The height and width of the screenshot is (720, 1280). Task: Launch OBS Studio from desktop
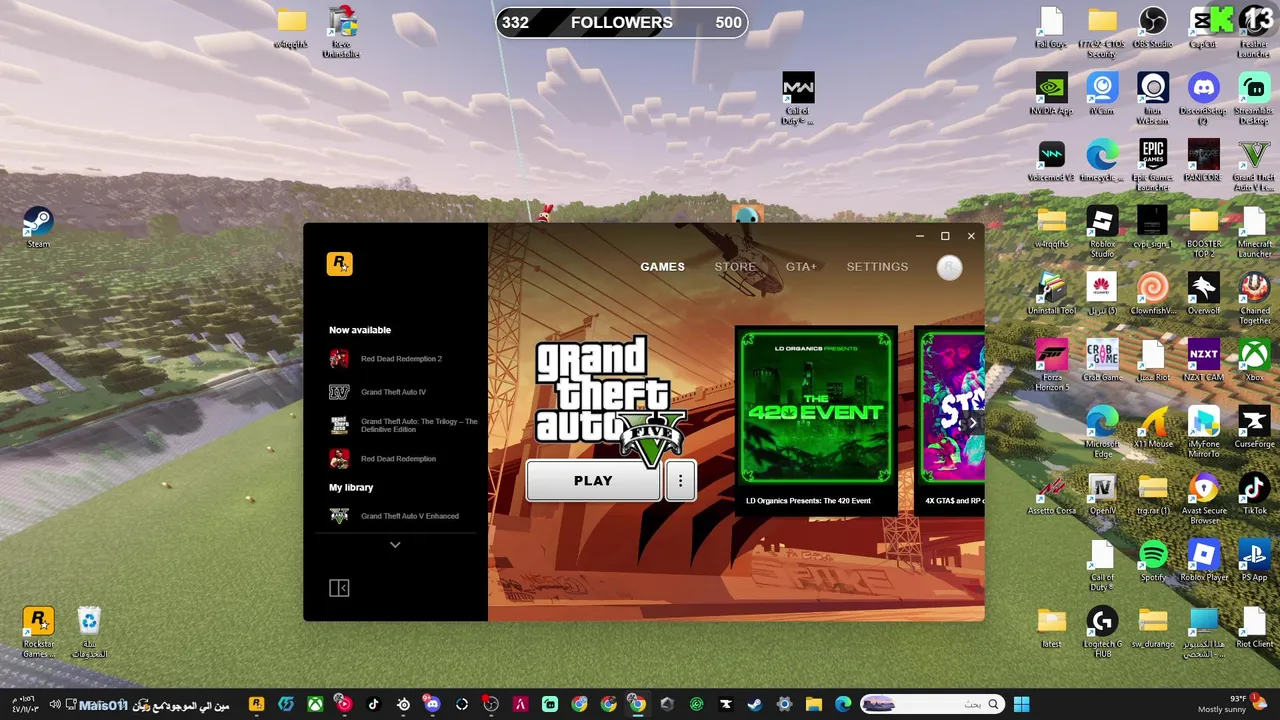pos(1153,28)
